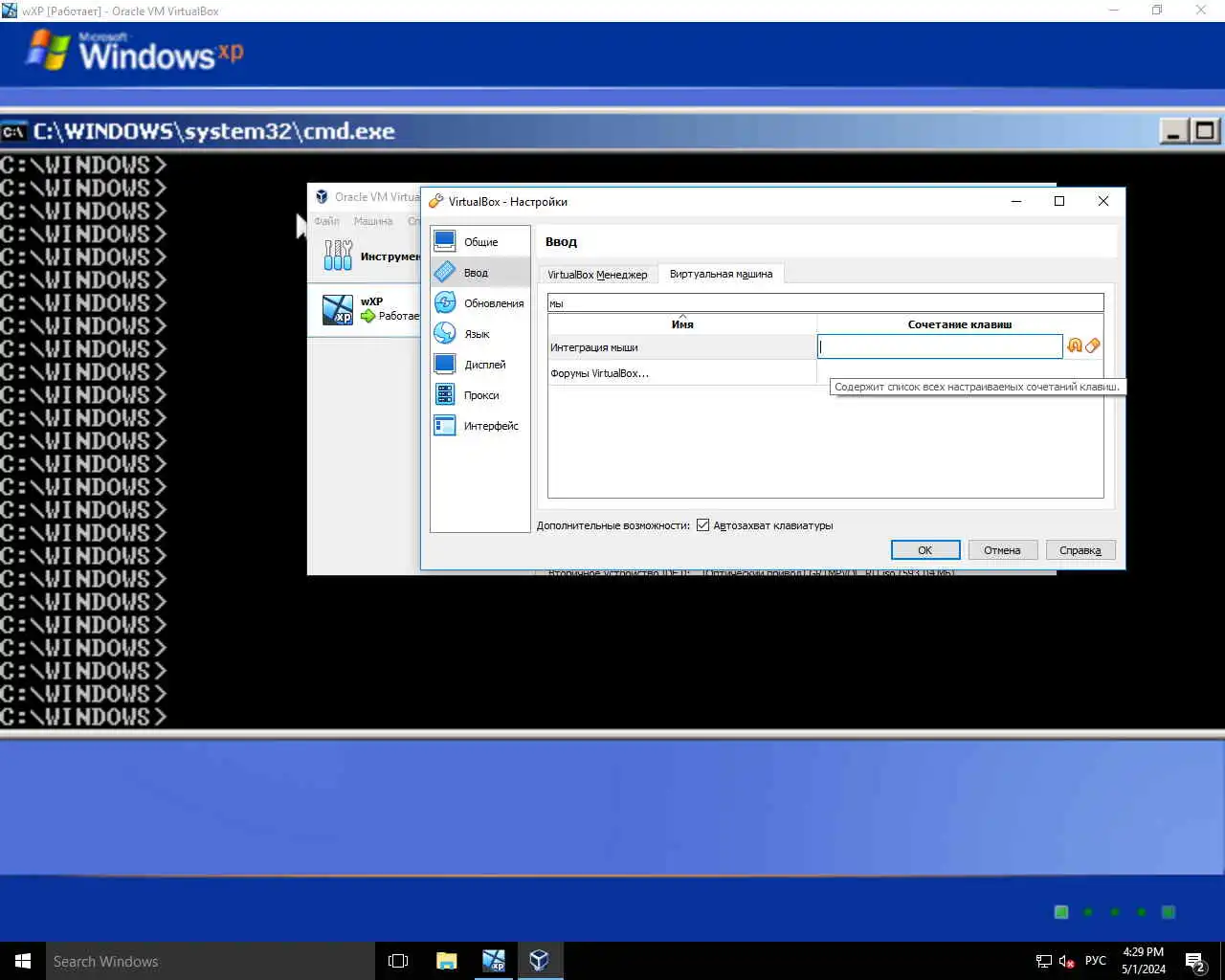The height and width of the screenshot is (980, 1225).
Task: Open the Файл menu in VirtualBox Manager
Action: click(x=326, y=221)
